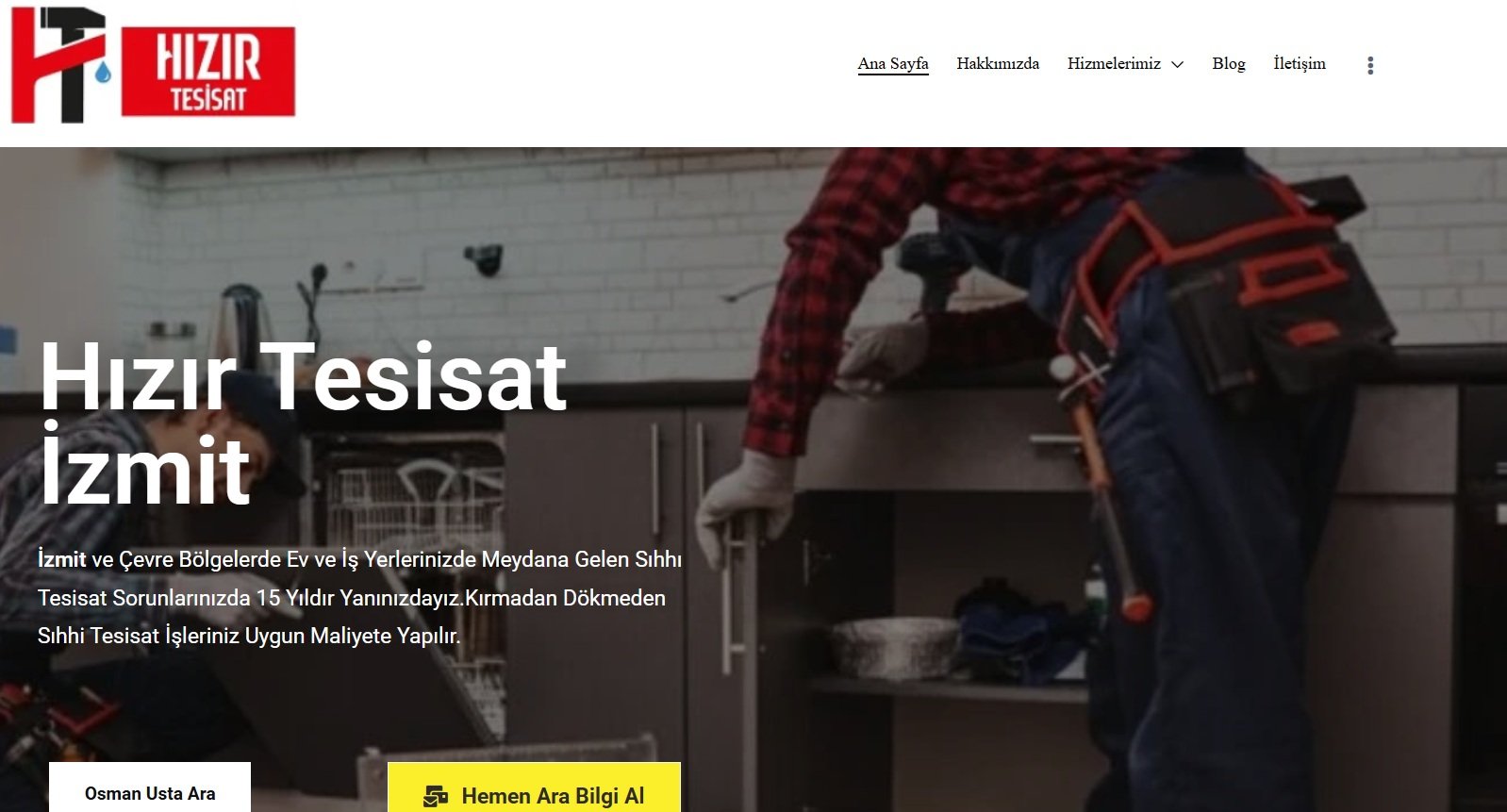The width and height of the screenshot is (1507, 812).
Task: Open the Hakkımızda page
Action: click(x=998, y=63)
